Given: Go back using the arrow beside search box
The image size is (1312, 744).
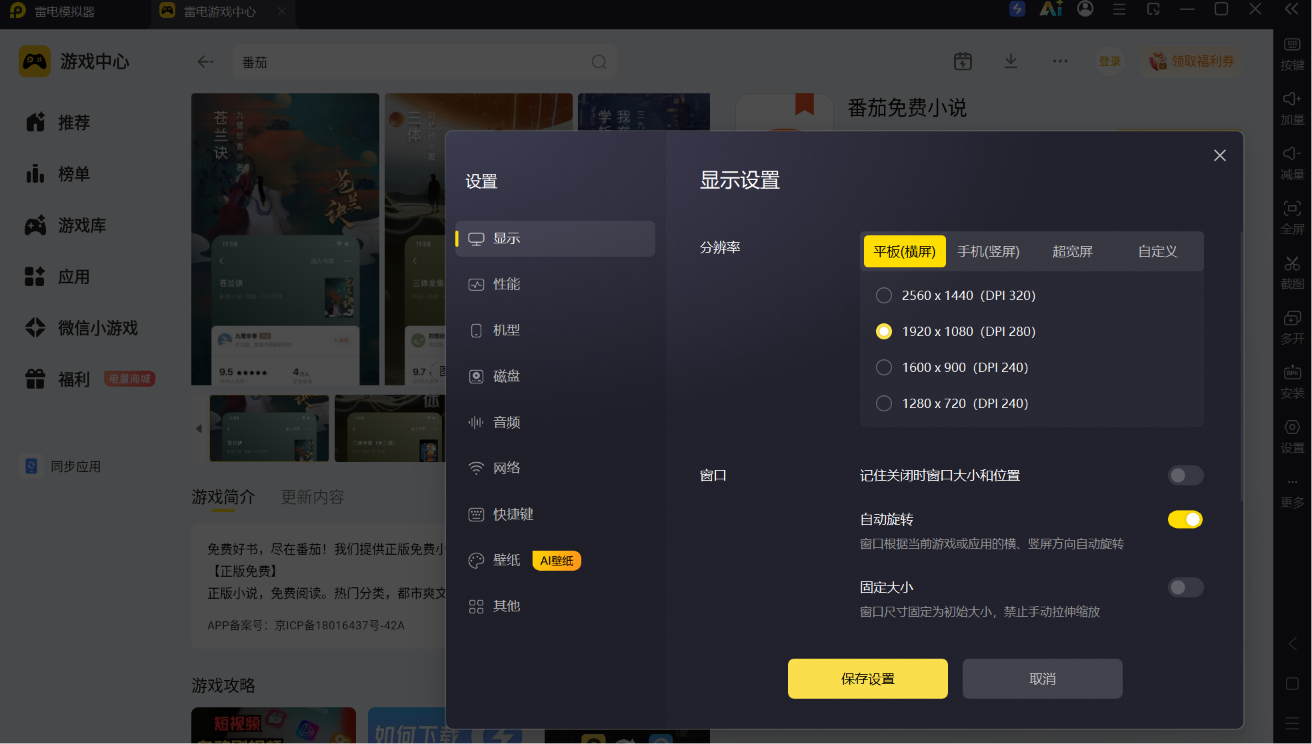Looking at the screenshot, I should [205, 62].
